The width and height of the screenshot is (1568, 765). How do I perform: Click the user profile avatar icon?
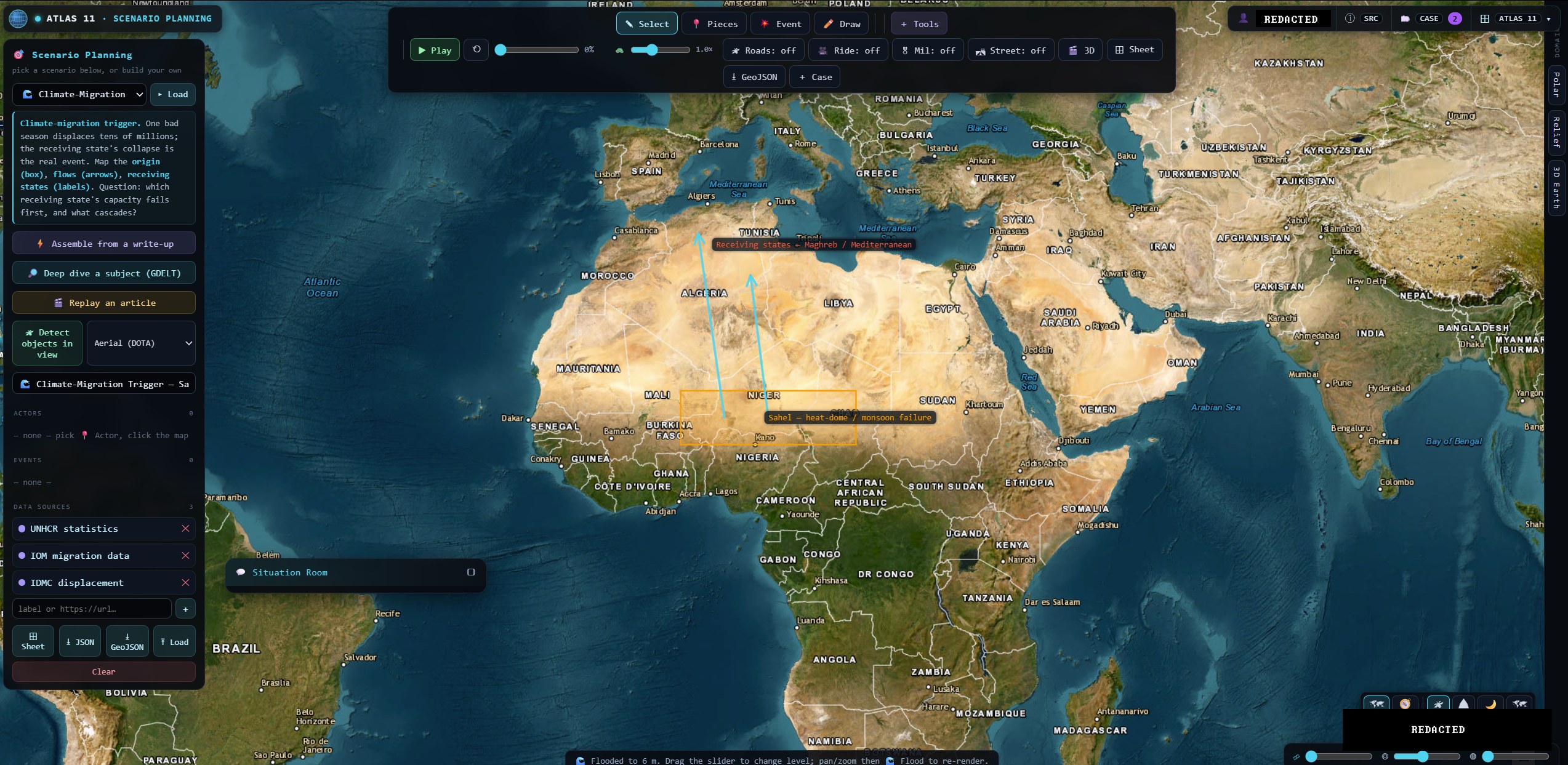point(1244,18)
